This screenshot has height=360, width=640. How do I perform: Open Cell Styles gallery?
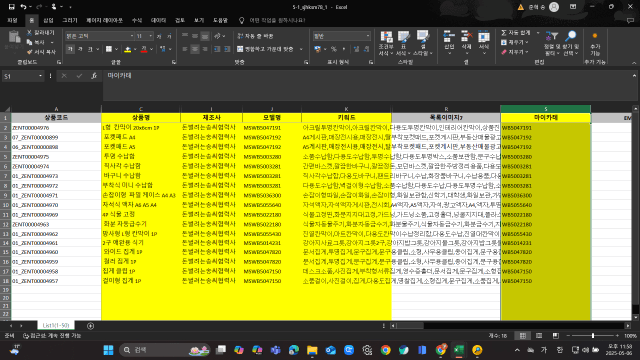tap(422, 43)
